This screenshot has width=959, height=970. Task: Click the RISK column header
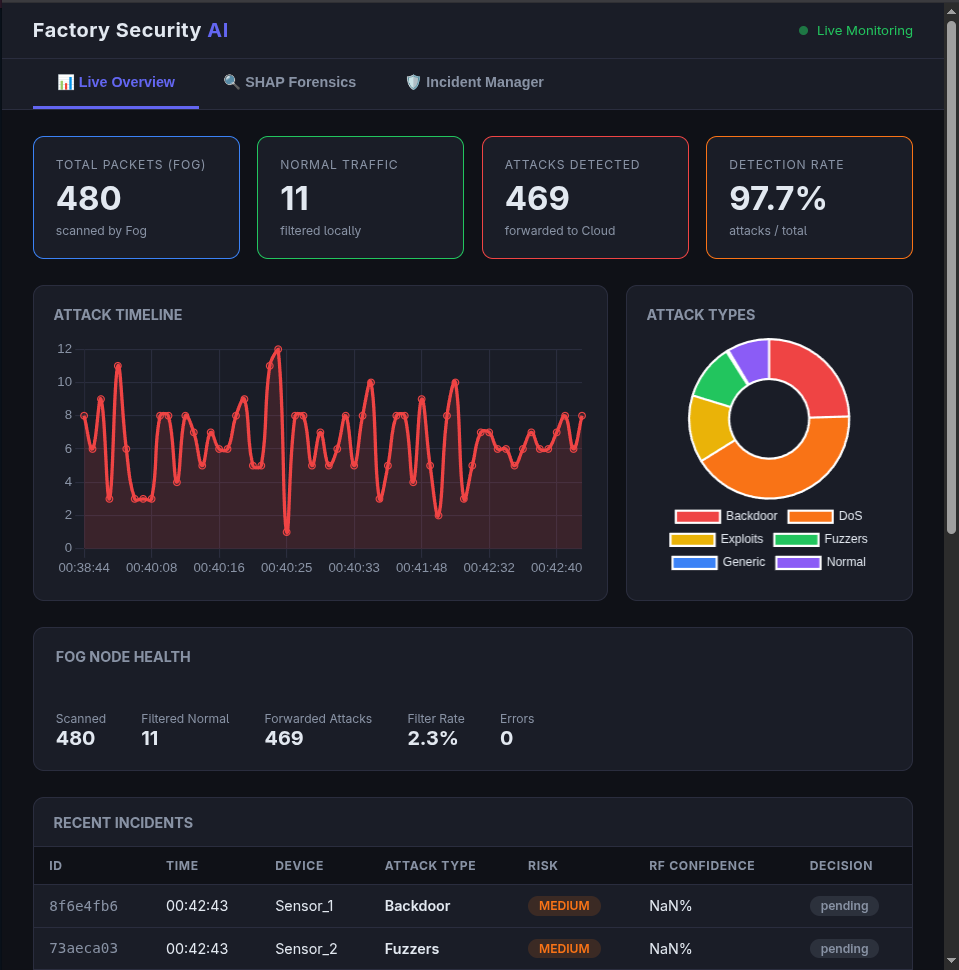click(543, 865)
